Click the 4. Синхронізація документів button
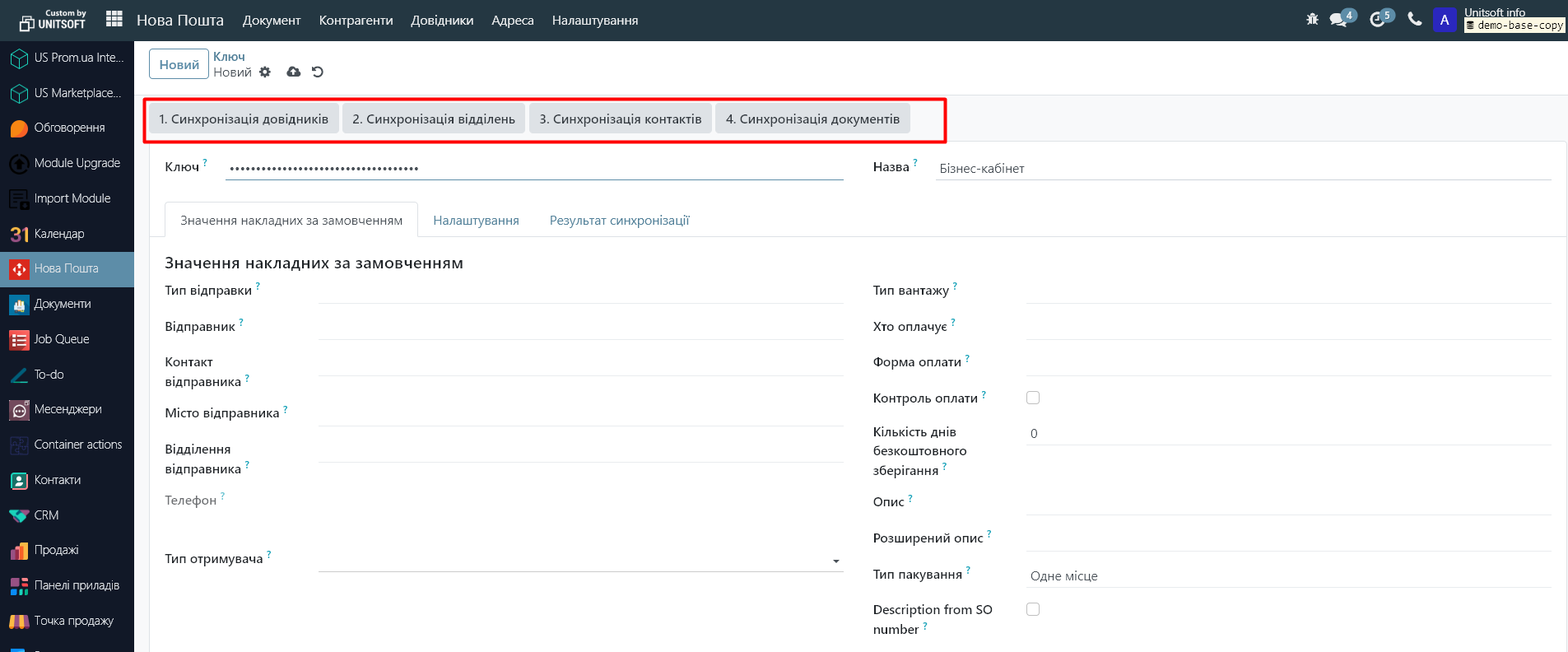The height and width of the screenshot is (652, 1568). tap(812, 119)
